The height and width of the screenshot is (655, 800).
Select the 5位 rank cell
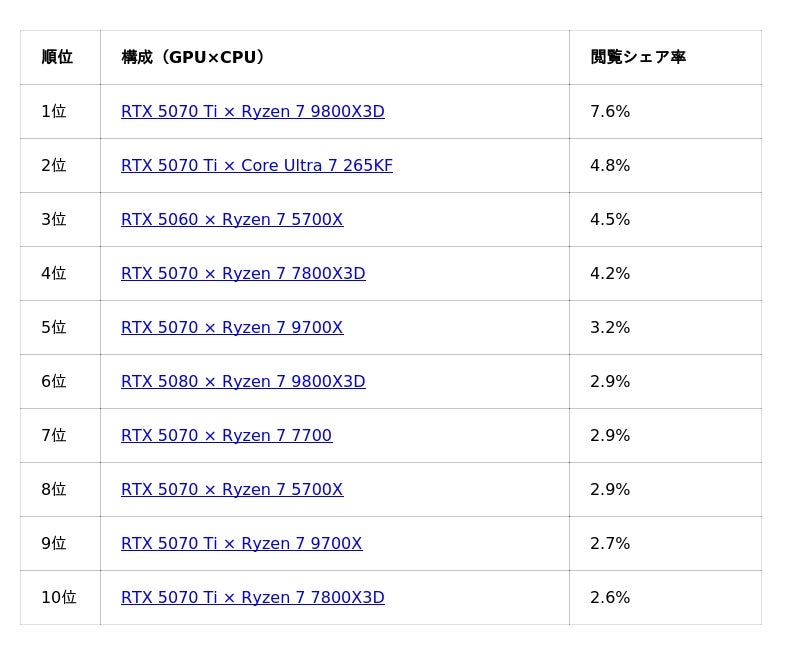(54, 328)
